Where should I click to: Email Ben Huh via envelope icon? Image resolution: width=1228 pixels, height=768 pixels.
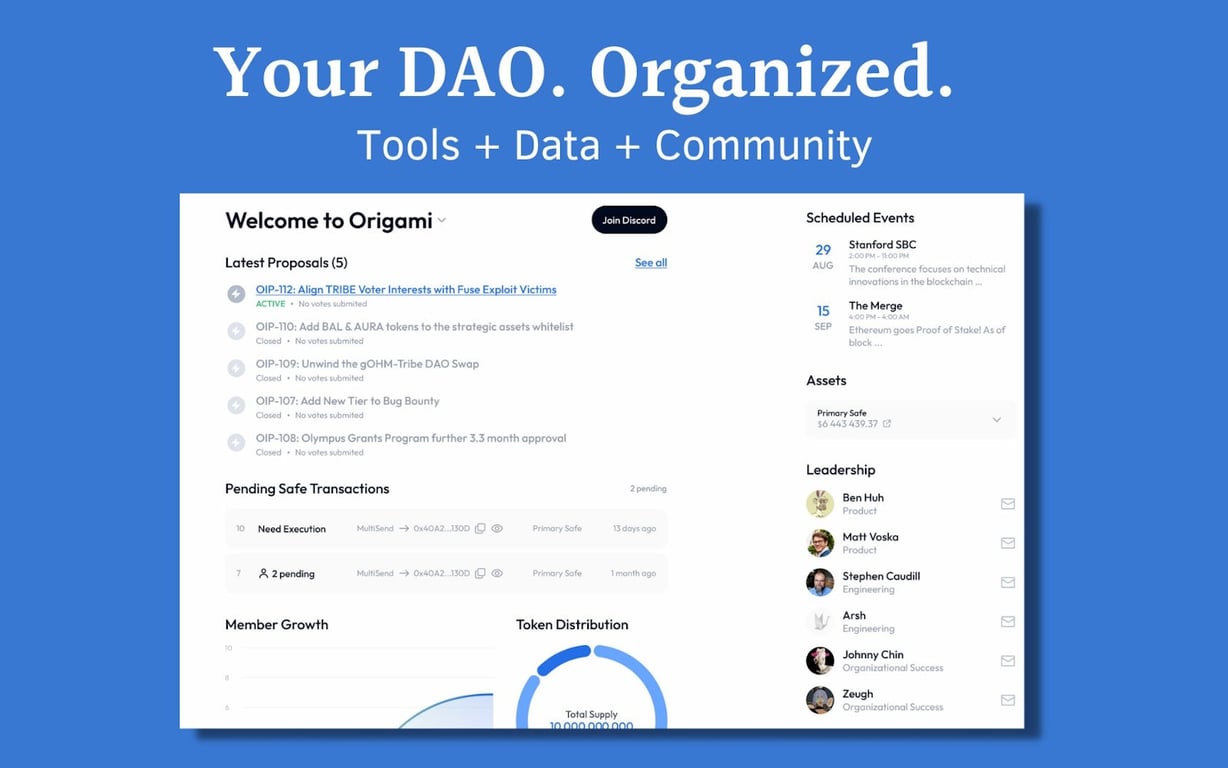click(1008, 504)
